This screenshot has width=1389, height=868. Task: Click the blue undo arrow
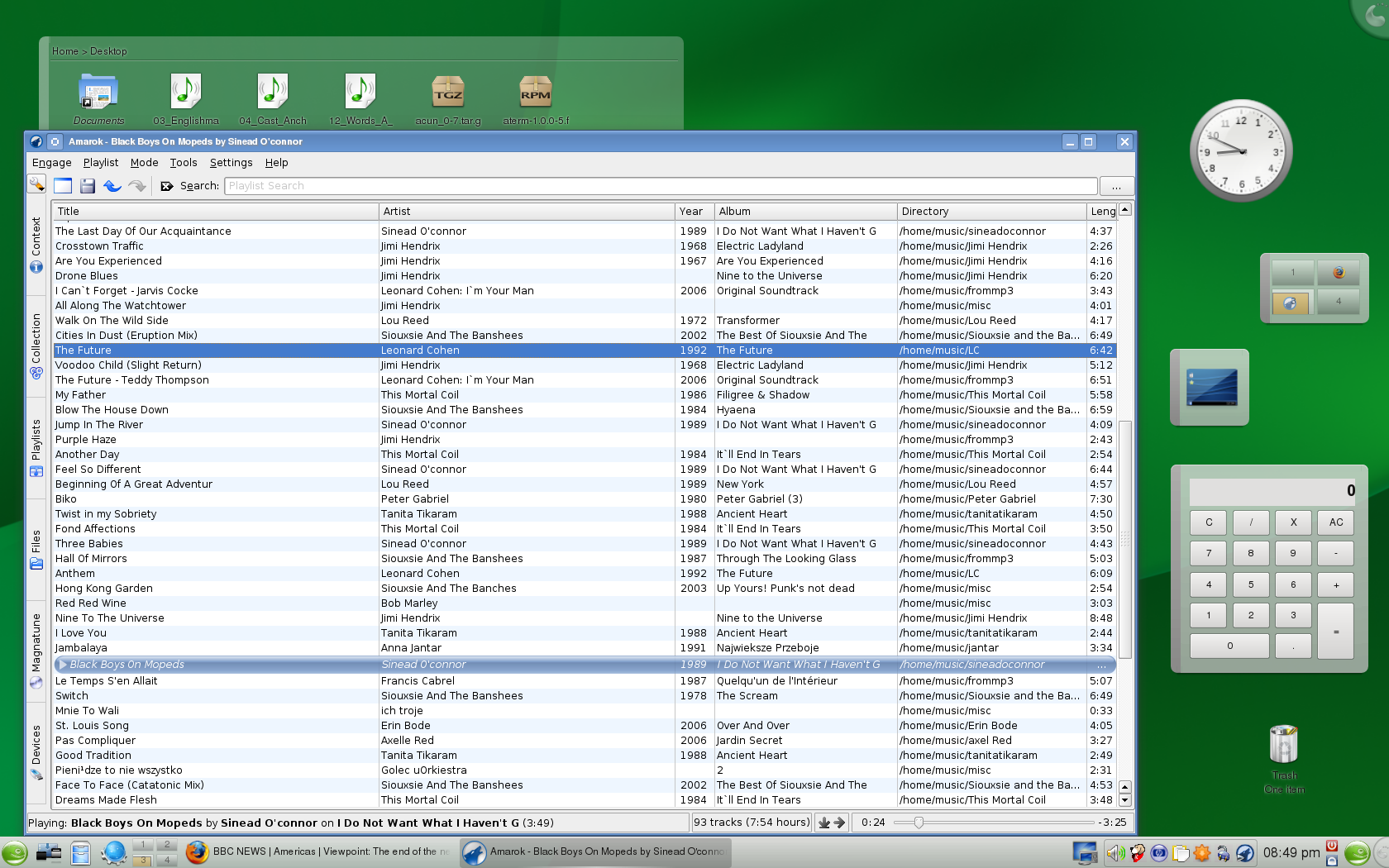point(112,186)
